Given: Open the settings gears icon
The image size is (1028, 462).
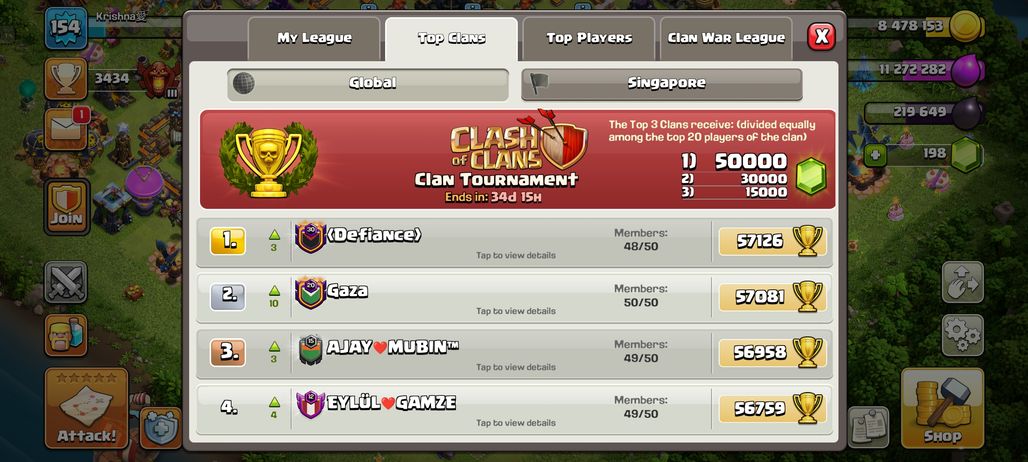Looking at the screenshot, I should coord(962,335).
